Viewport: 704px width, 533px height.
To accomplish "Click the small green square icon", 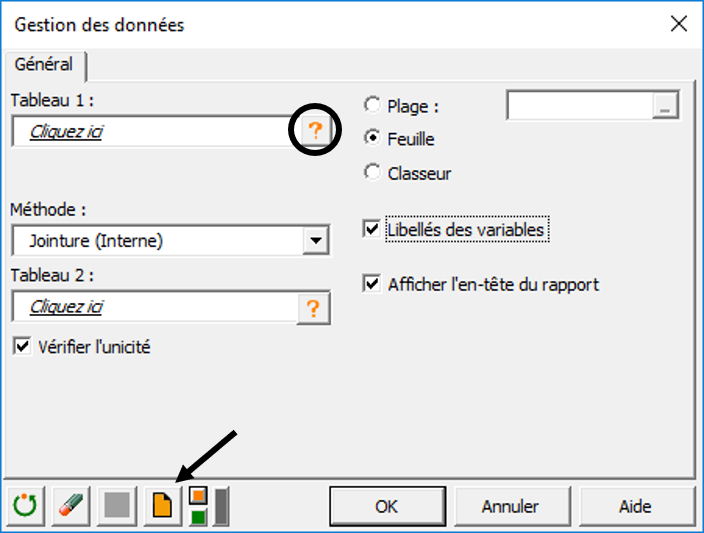I will [198, 516].
